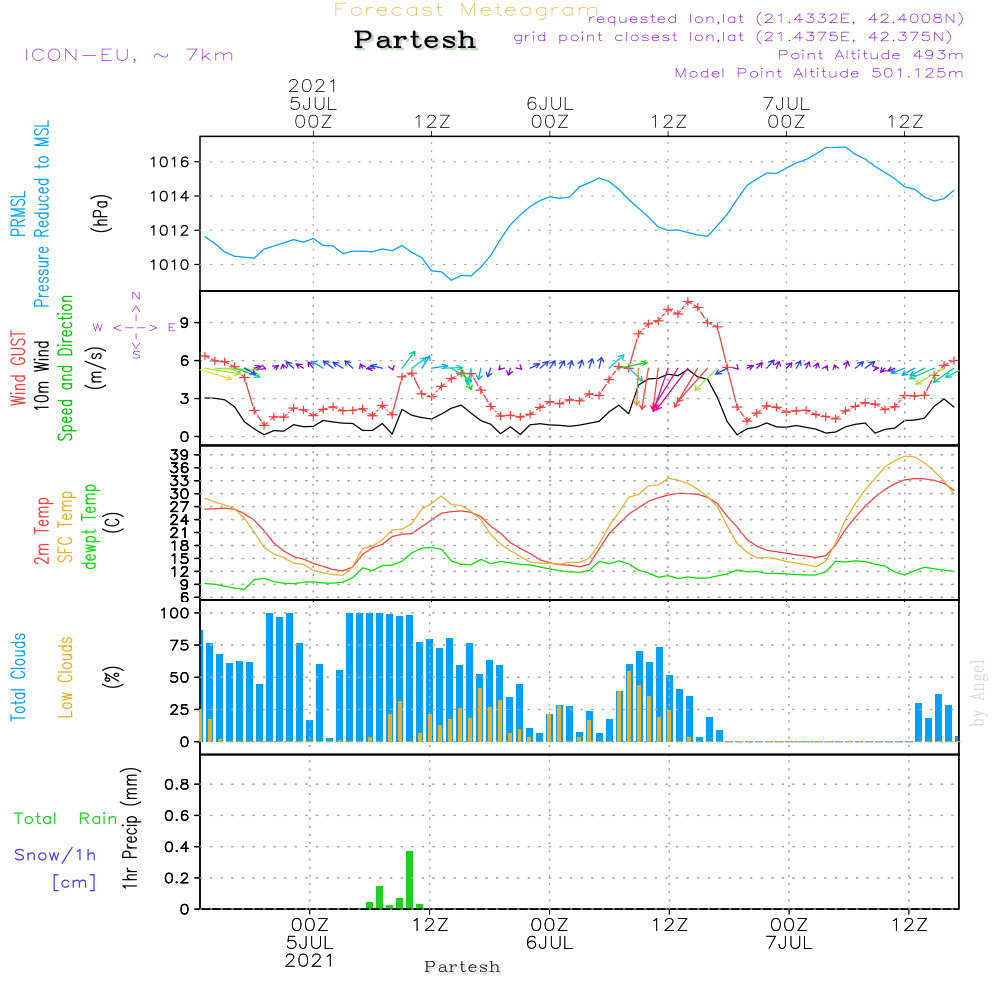Click the green 'dewpt Temp' label
1000x1000 pixels.
point(89,526)
